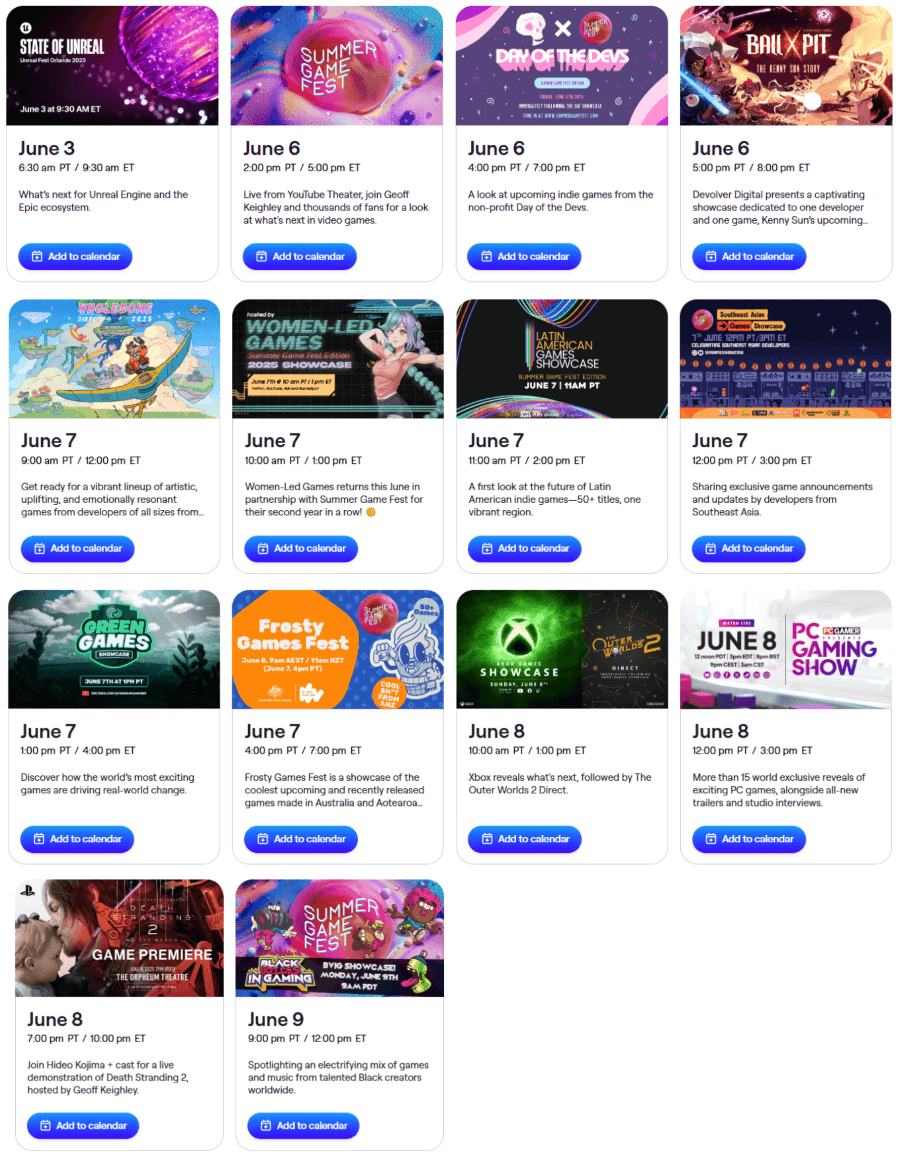Click calendar icon on Xbox Games Showcase card
The width and height of the screenshot is (900, 1158).
point(487,839)
